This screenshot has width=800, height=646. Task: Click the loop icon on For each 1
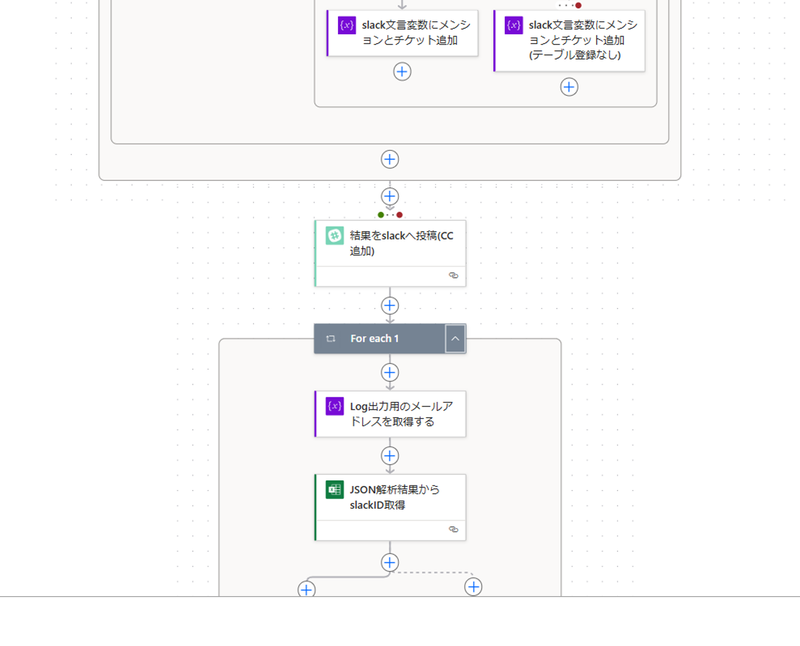point(331,339)
